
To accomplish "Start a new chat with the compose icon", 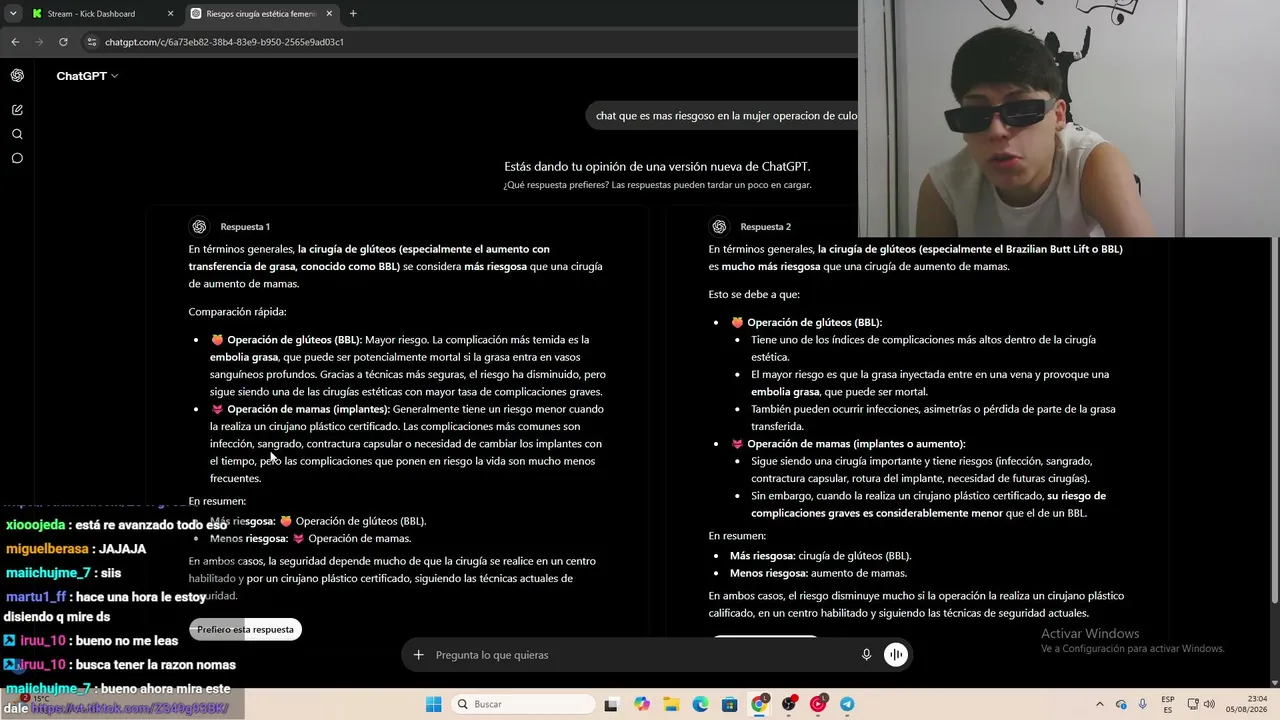I will point(17,110).
